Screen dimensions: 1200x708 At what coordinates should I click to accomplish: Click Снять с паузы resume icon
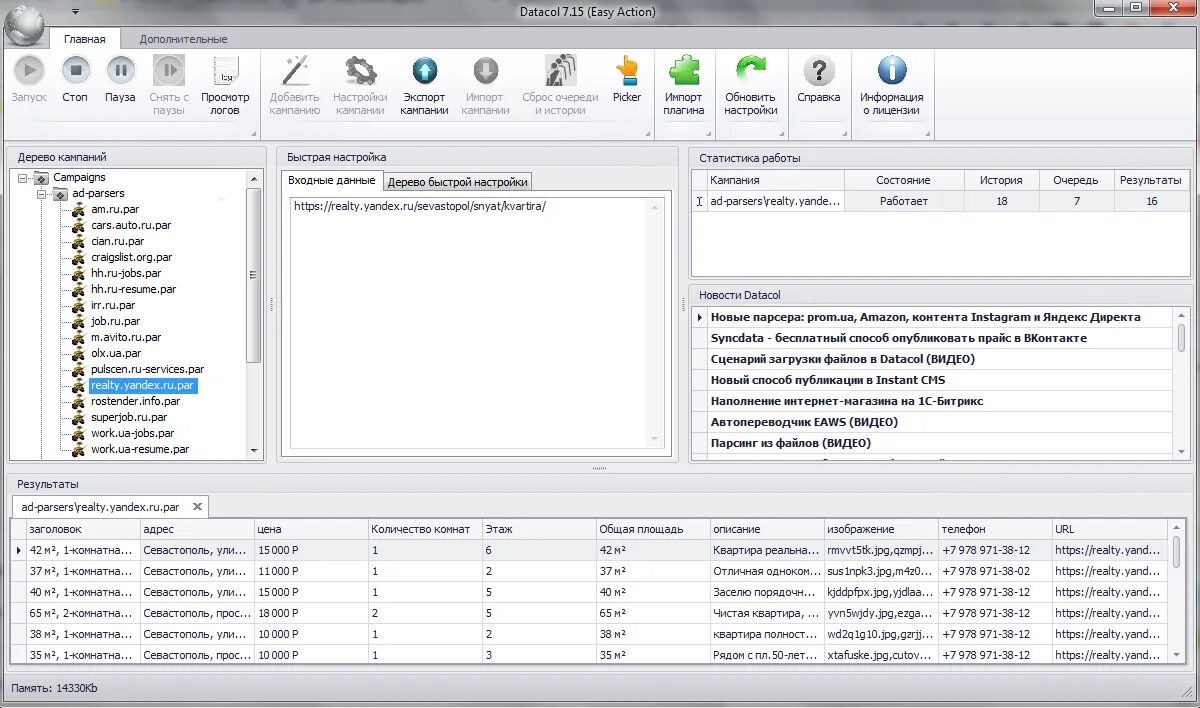coord(168,70)
